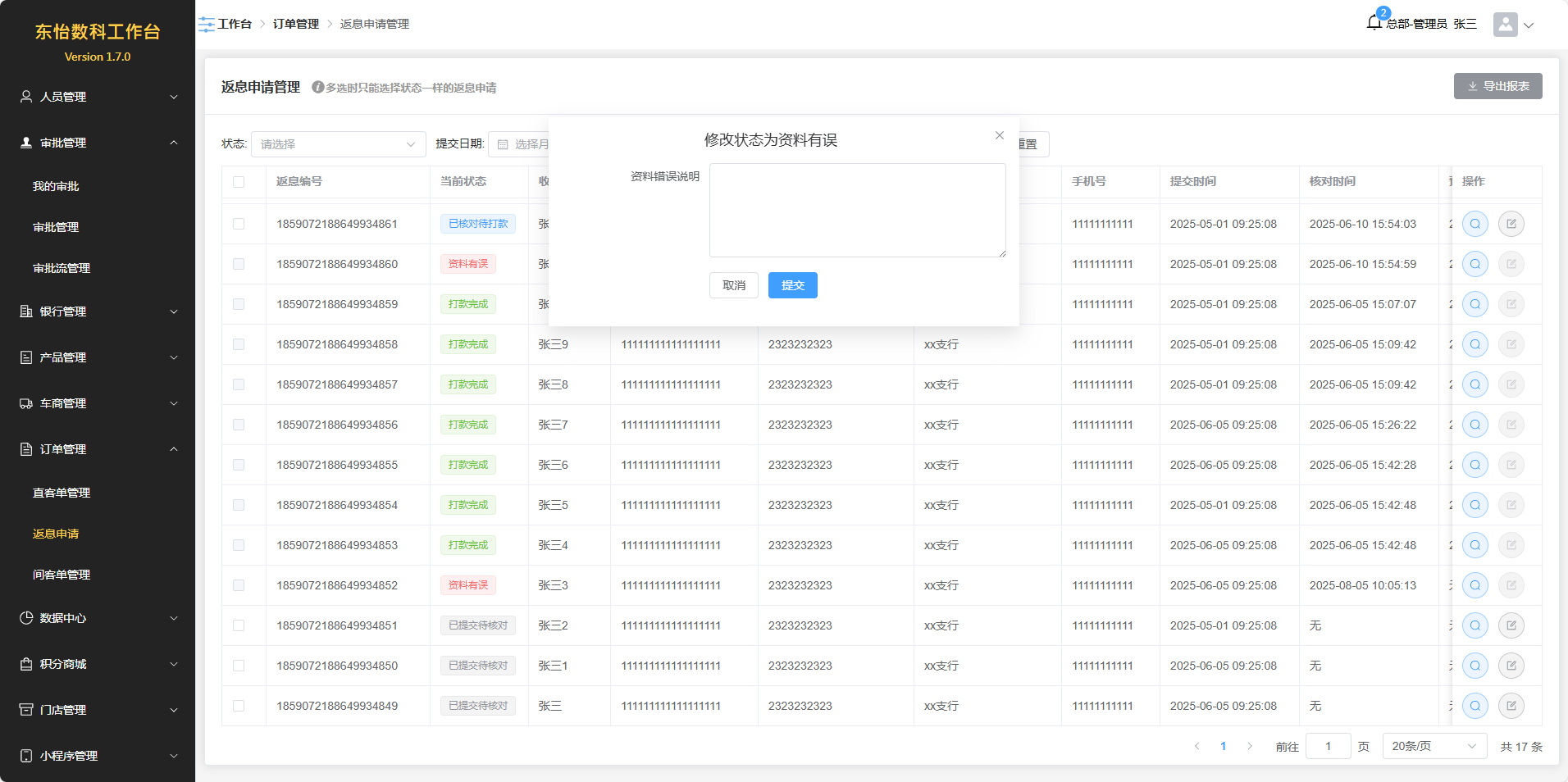Click view icon for order 185072188649934852

click(x=1475, y=585)
